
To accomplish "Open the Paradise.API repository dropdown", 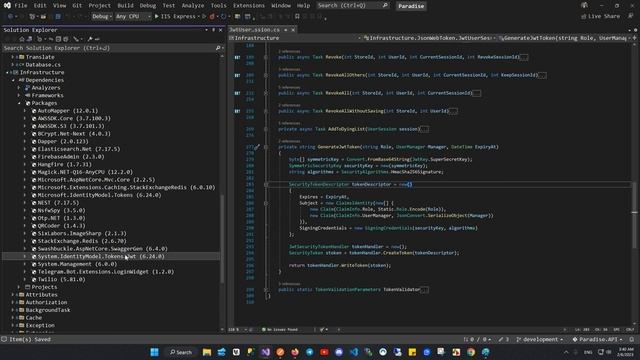I will [597, 339].
